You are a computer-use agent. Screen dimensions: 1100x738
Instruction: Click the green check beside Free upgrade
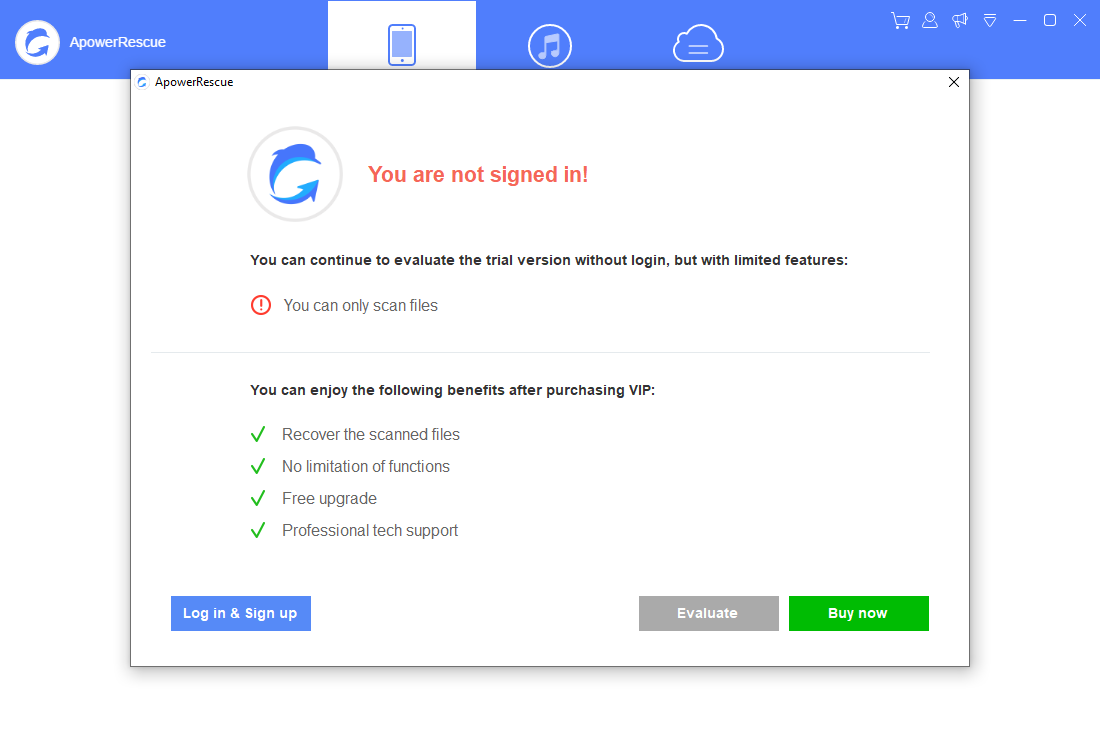[x=258, y=498]
